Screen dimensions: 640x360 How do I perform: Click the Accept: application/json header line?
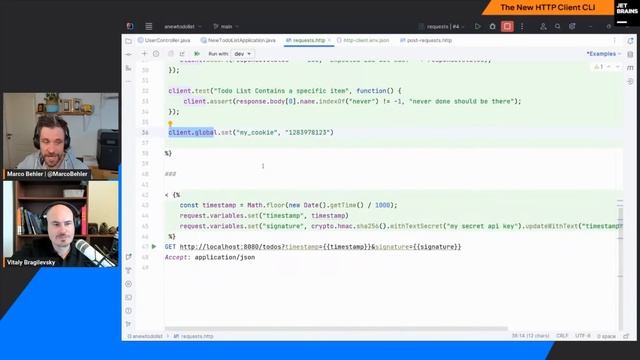(x=210, y=257)
